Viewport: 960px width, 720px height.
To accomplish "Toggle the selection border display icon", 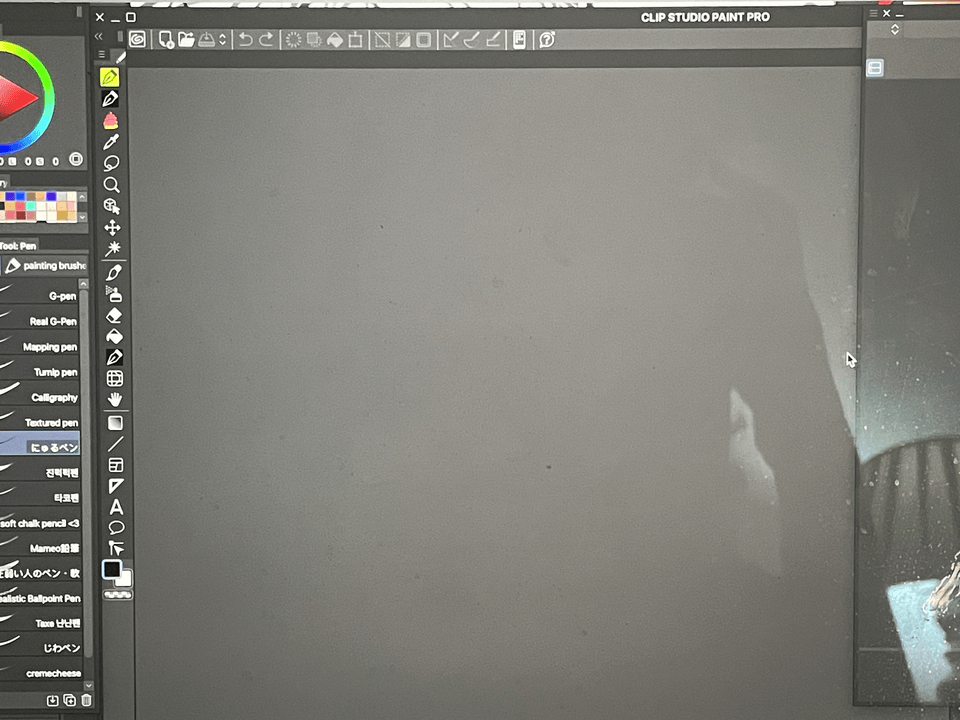I will [x=424, y=40].
